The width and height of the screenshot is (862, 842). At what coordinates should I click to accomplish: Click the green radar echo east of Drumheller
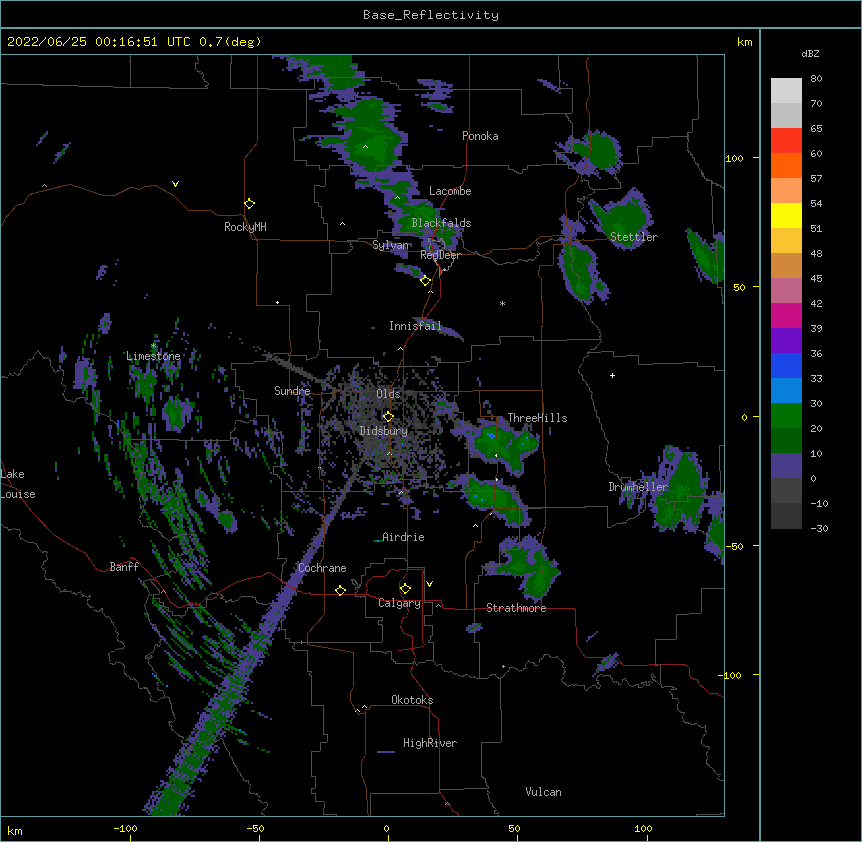pyautogui.click(x=681, y=491)
